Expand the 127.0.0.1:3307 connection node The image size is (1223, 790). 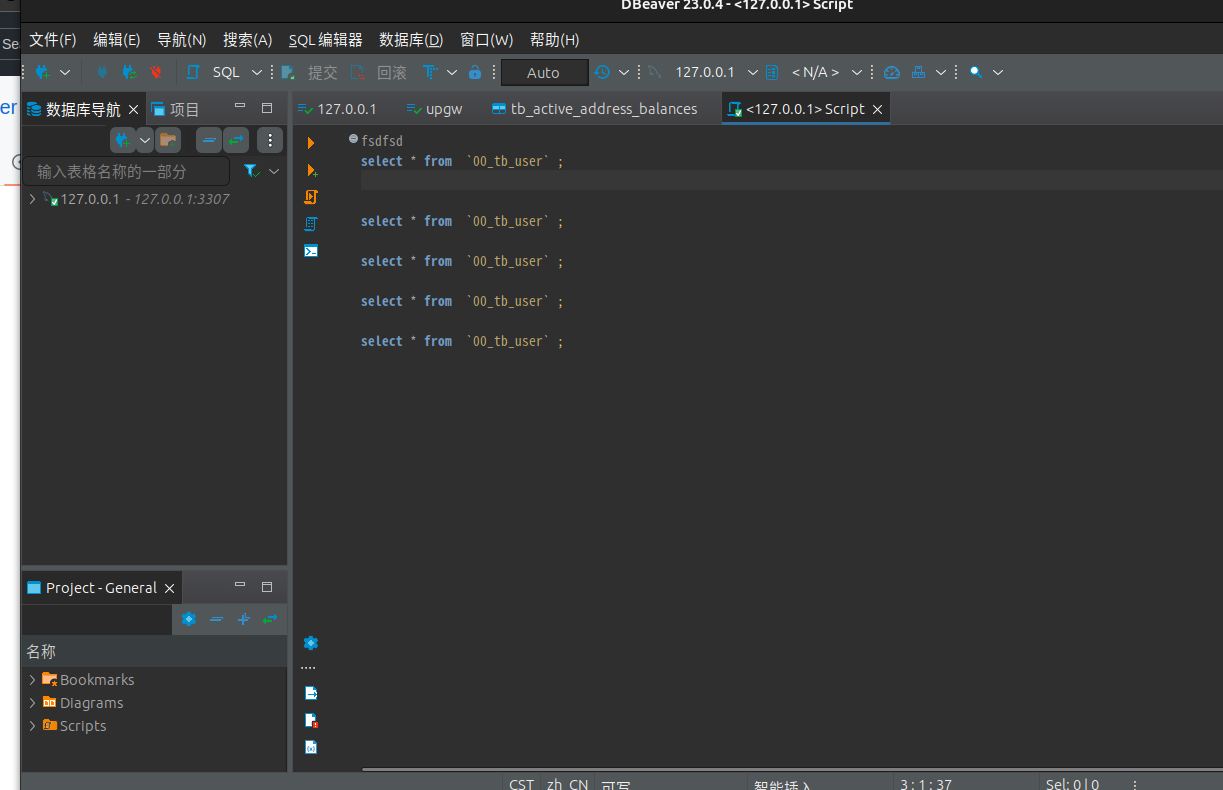(x=31, y=199)
